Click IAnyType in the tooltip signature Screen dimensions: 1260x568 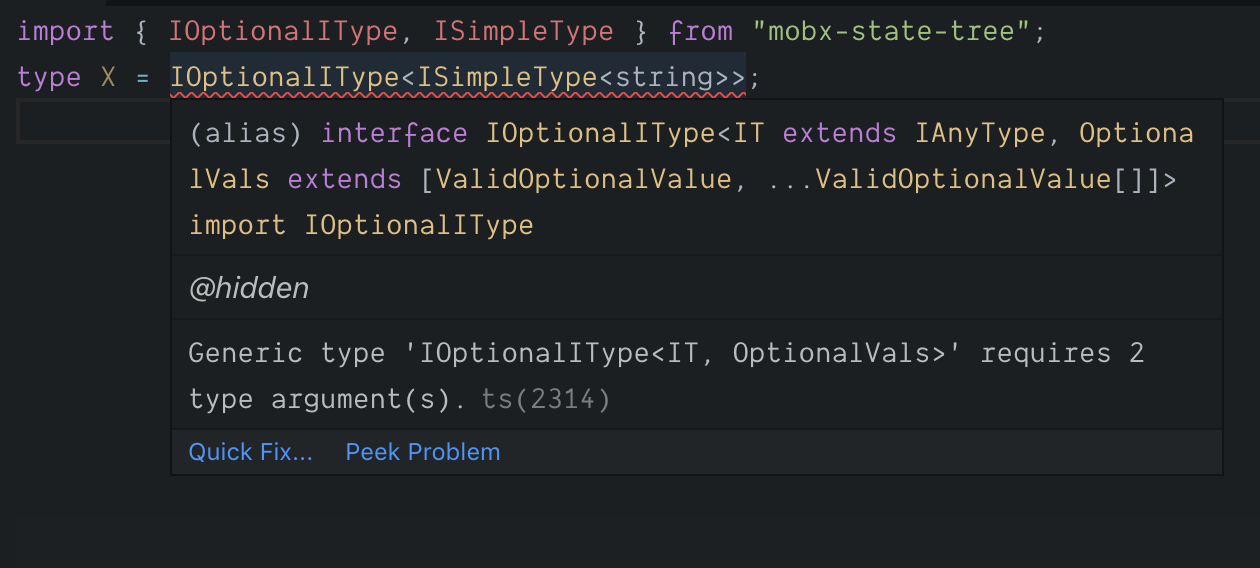click(980, 133)
